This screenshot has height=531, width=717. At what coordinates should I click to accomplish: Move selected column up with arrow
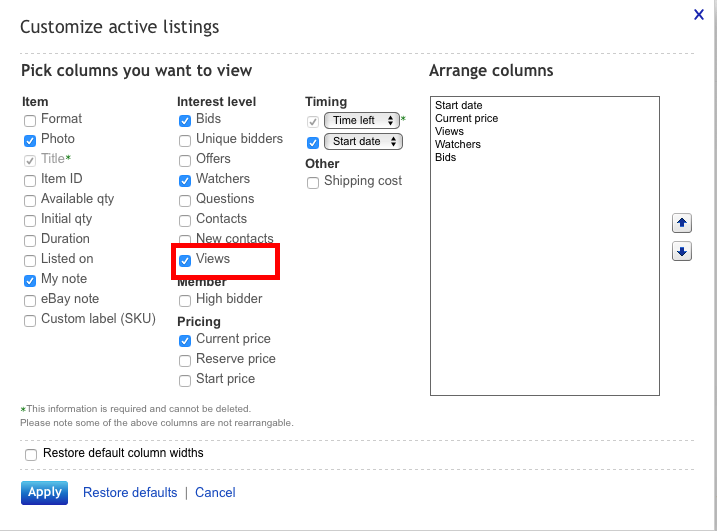(x=681, y=223)
